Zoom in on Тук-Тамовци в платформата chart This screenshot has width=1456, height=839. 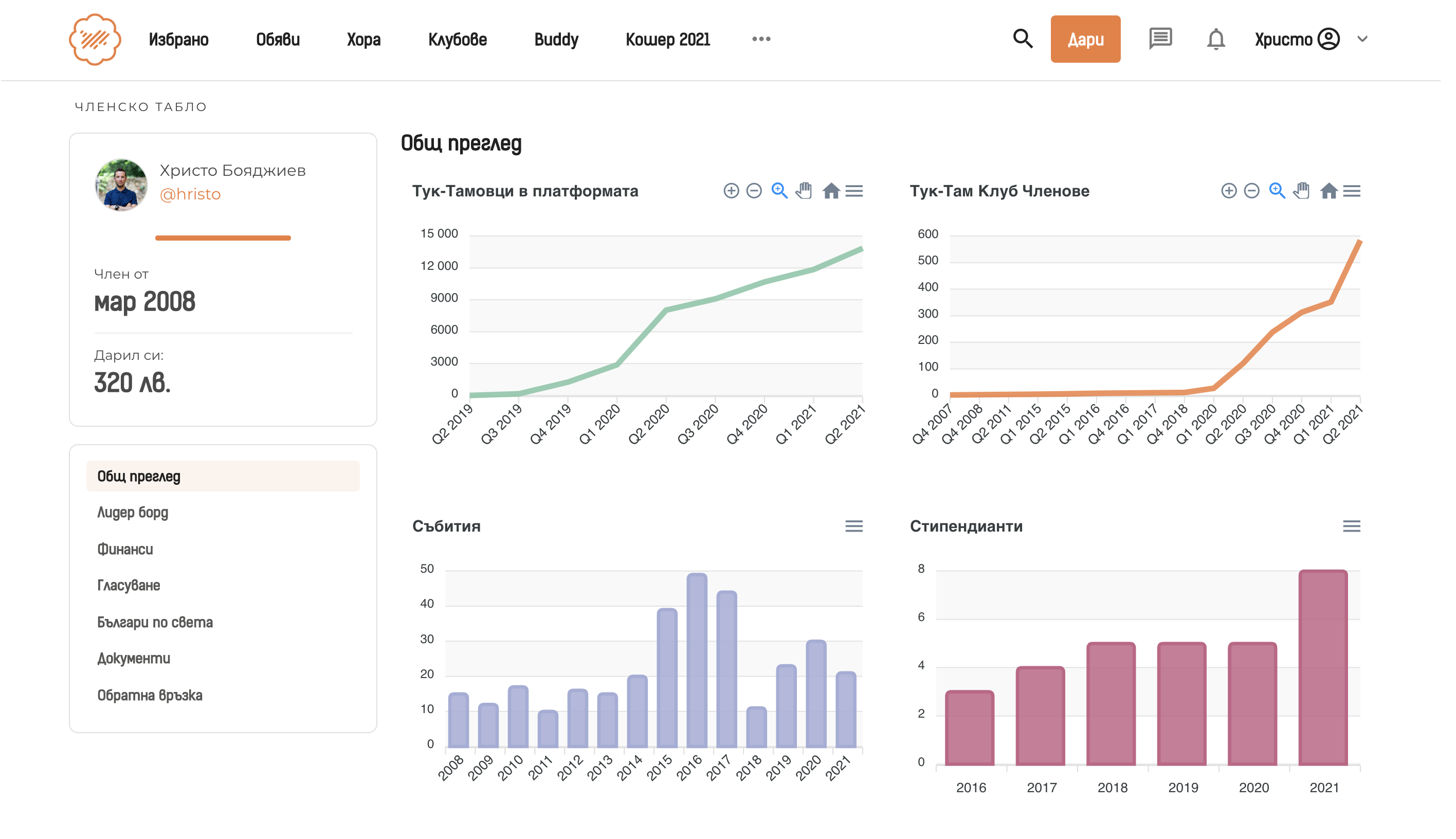[731, 191]
